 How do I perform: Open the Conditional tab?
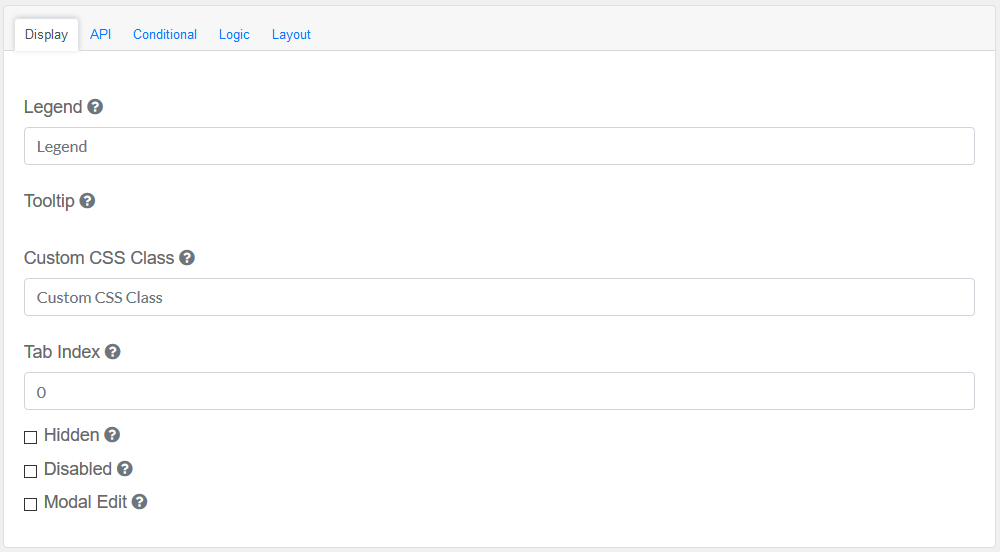pos(165,34)
